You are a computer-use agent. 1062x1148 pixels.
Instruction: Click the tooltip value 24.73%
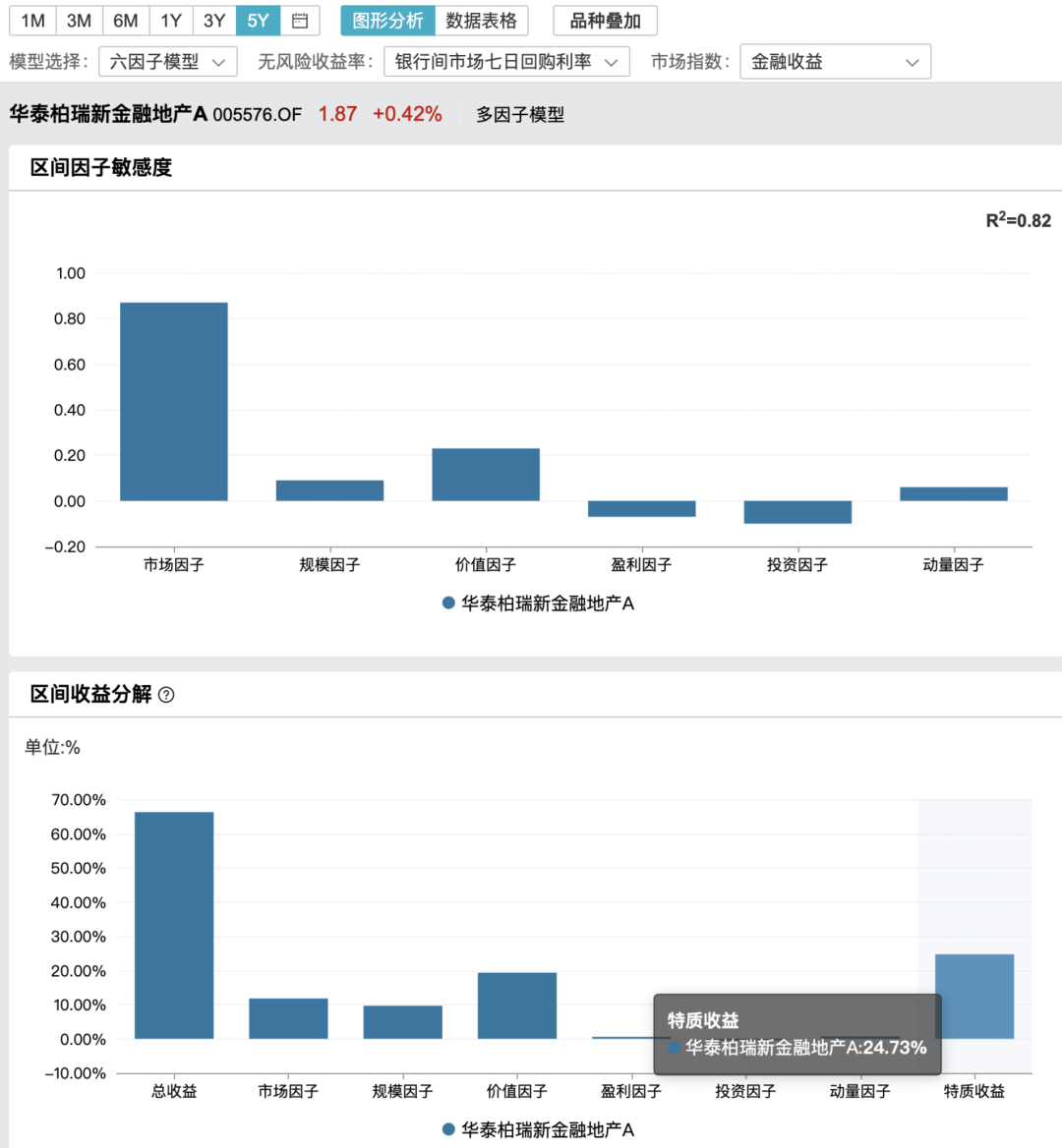894,1048
